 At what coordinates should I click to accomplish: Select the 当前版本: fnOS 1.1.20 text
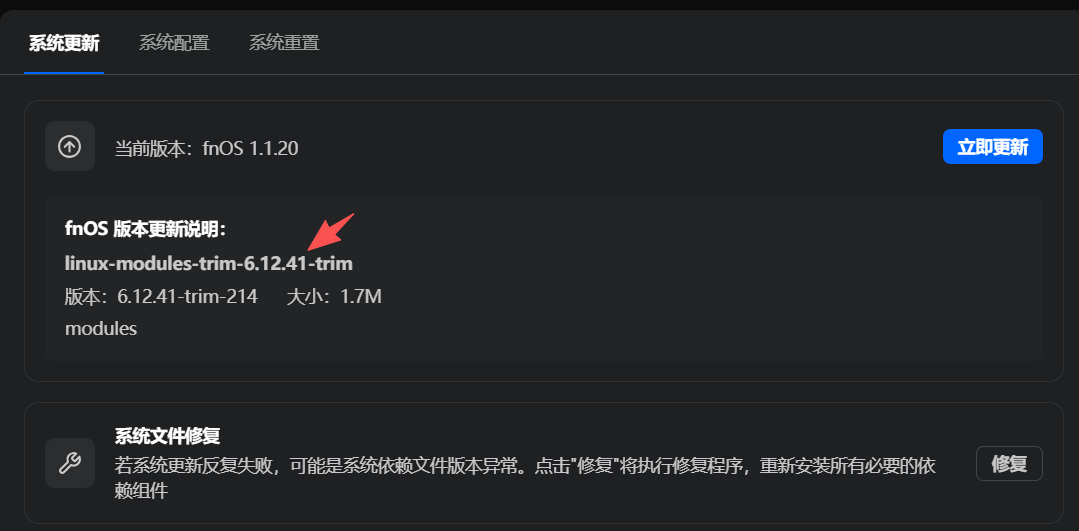[x=206, y=148]
